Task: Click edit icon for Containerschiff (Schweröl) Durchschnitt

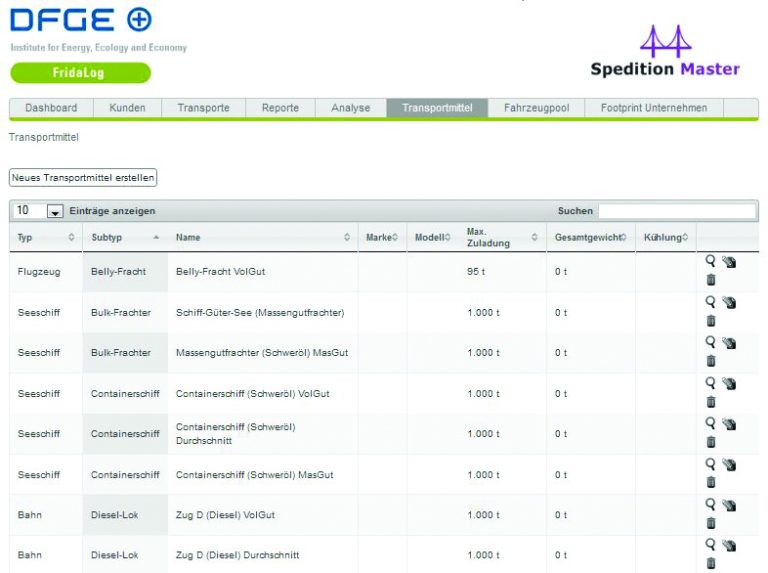Action: (x=729, y=425)
